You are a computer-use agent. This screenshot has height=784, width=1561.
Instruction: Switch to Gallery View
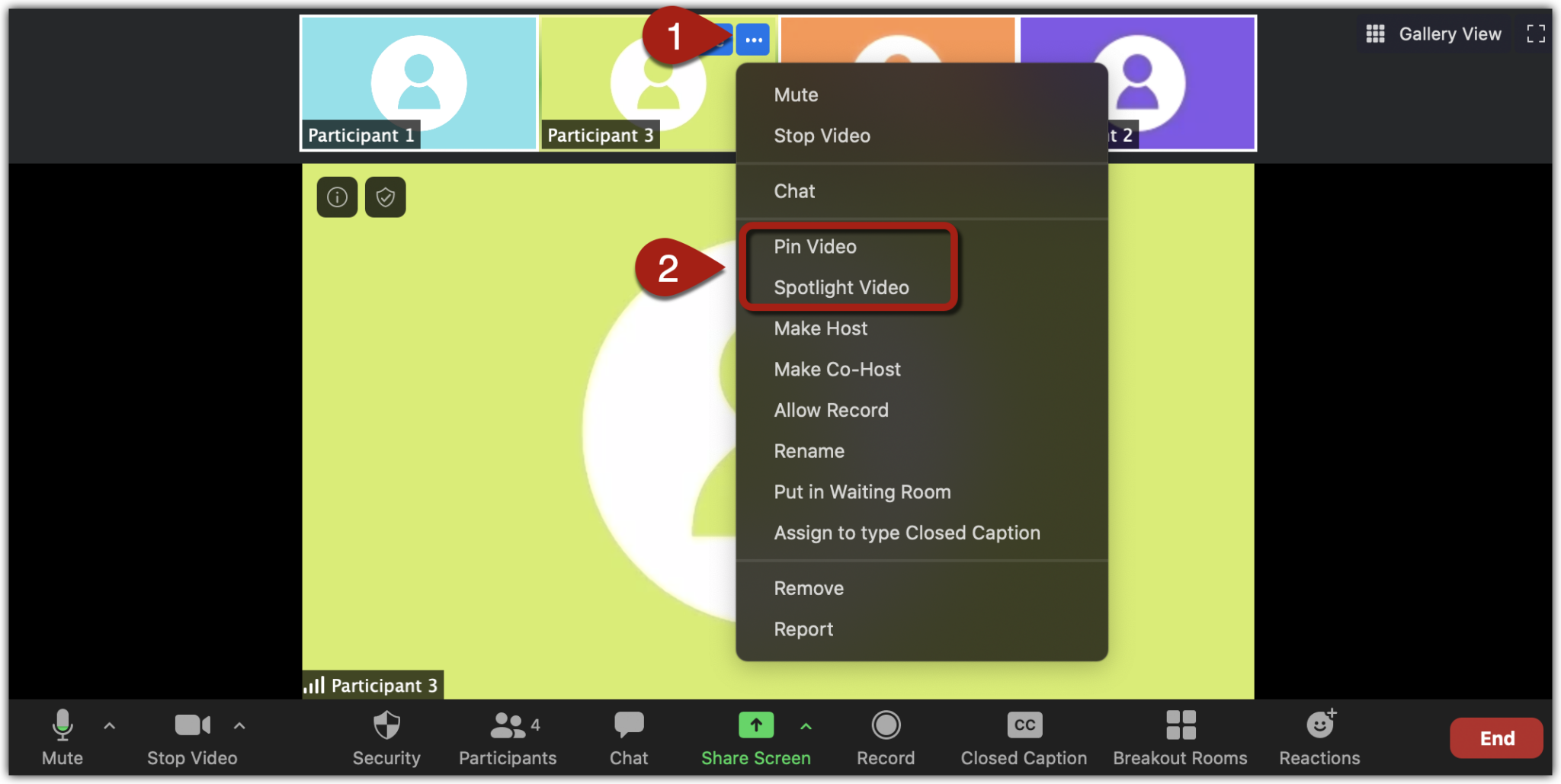pyautogui.click(x=1433, y=34)
